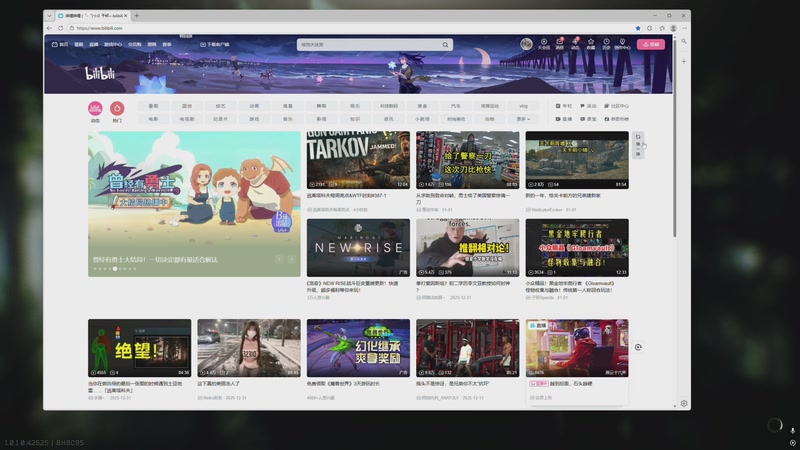The height and width of the screenshot is (450, 800).
Task: Click 直播 in the top navigation bar
Action: click(x=94, y=44)
